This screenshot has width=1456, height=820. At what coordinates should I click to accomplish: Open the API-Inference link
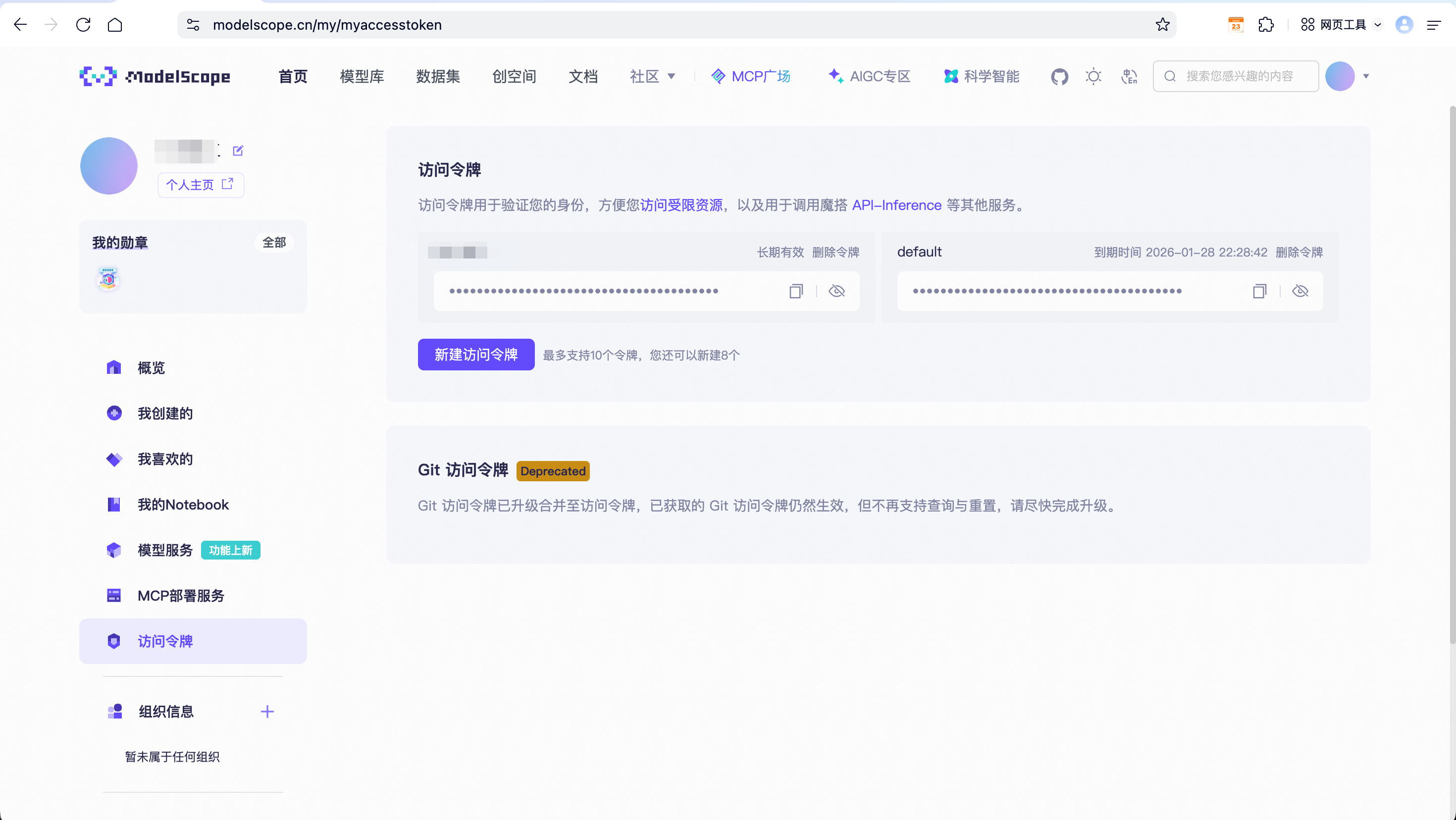point(896,205)
